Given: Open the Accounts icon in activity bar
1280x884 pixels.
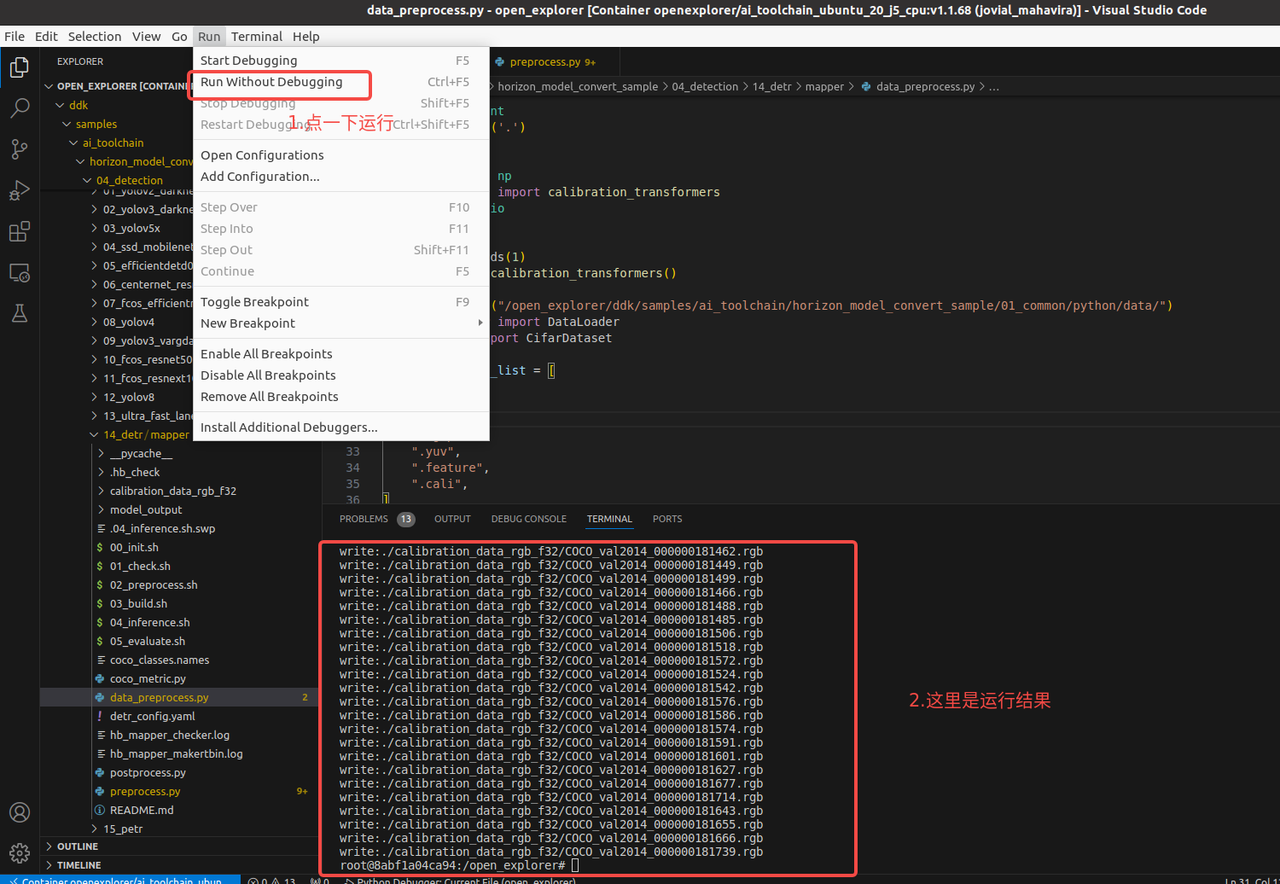Looking at the screenshot, I should [19, 812].
